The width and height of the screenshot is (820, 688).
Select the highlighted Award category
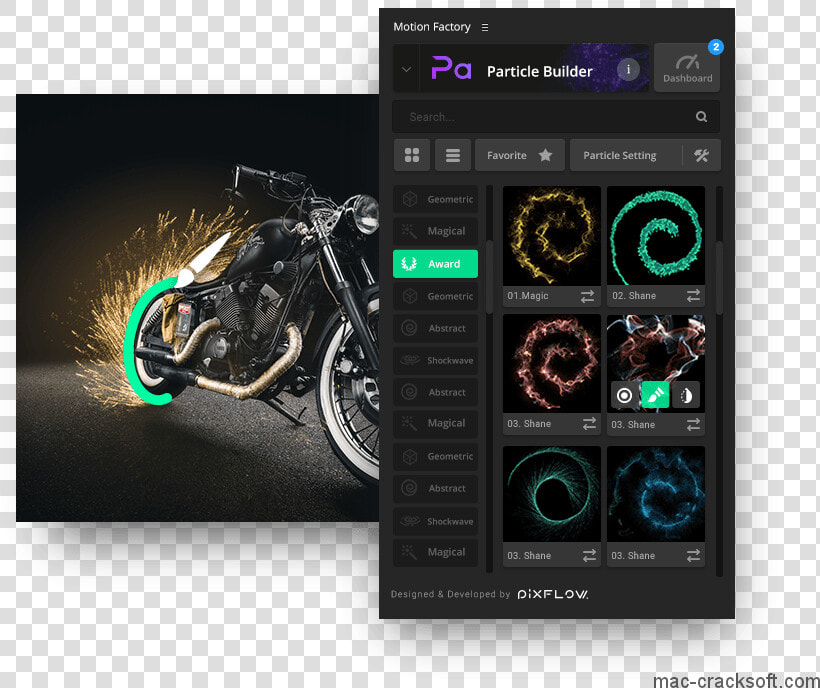[x=435, y=263]
